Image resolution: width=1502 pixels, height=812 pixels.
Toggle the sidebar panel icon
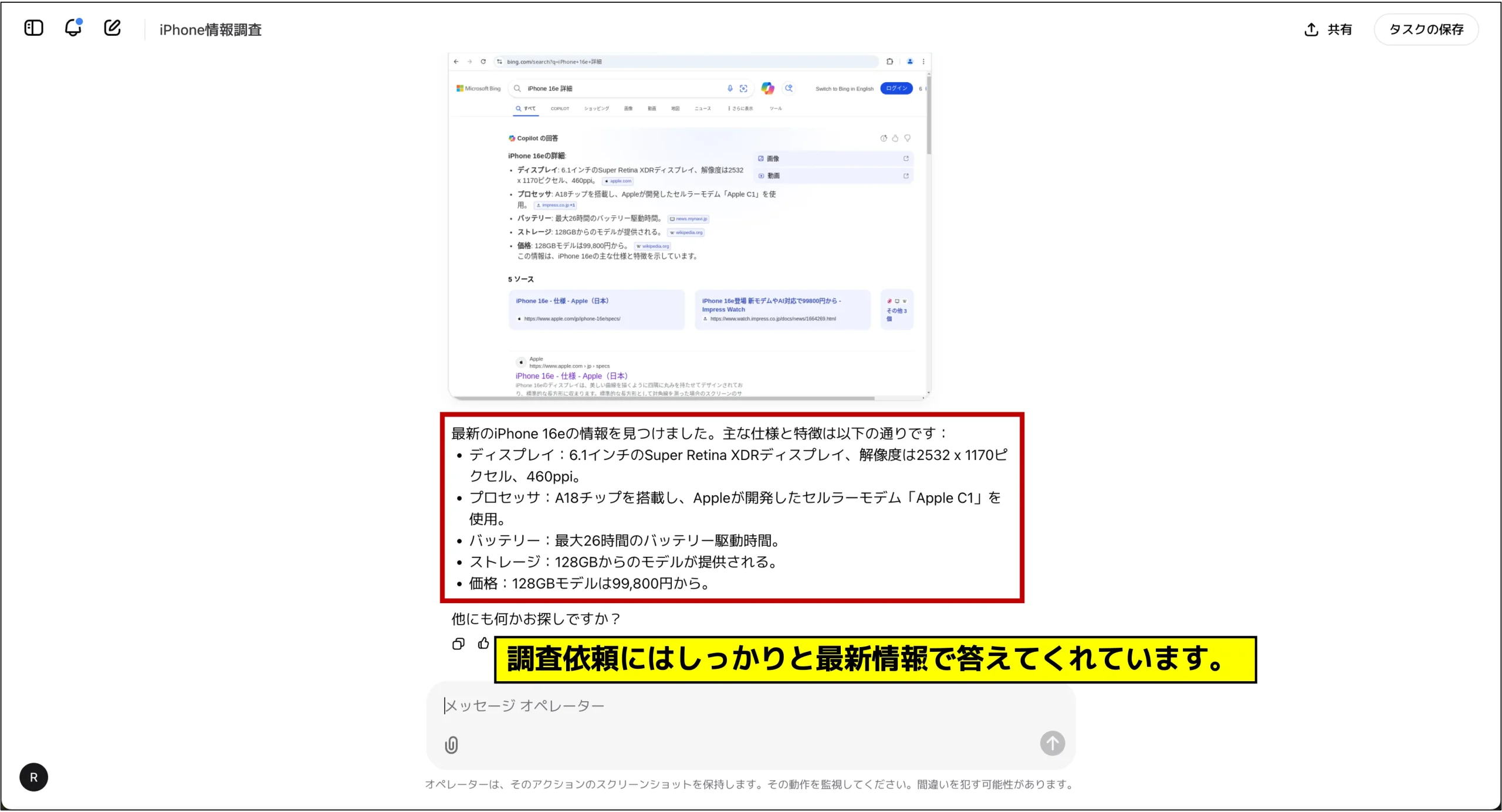pyautogui.click(x=34, y=28)
